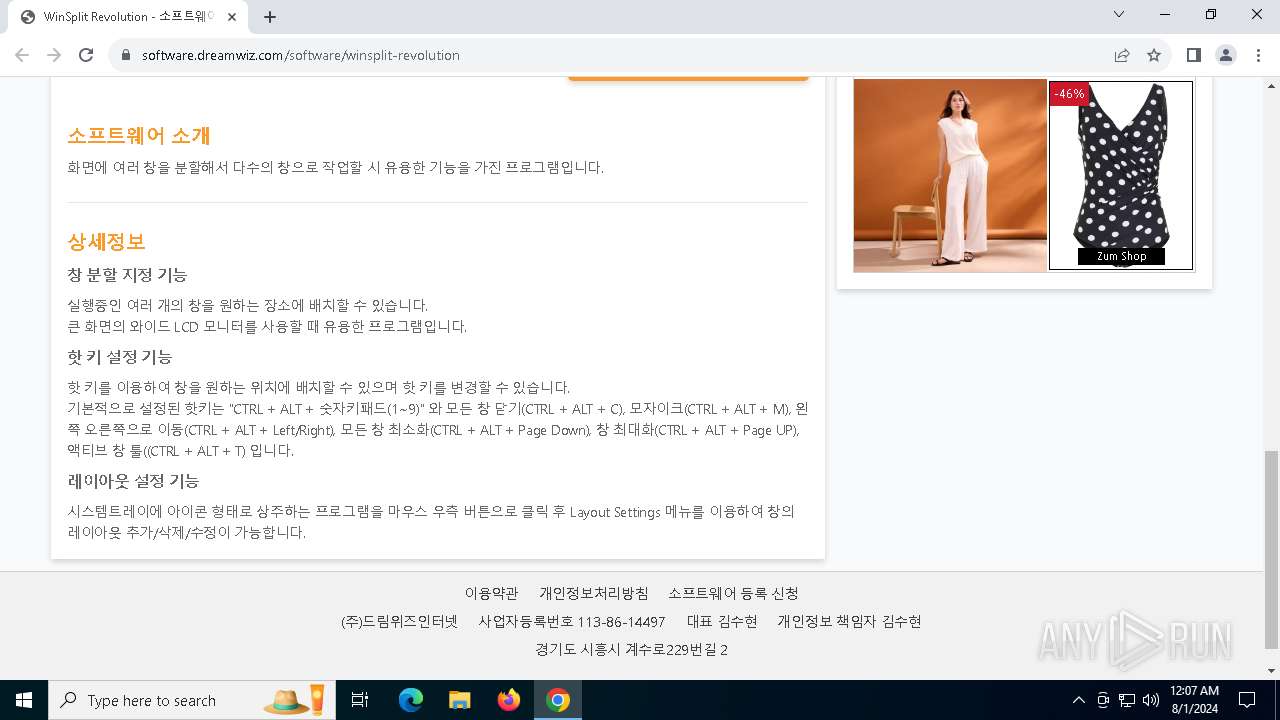Click the orange button above the intro

click(x=688, y=78)
